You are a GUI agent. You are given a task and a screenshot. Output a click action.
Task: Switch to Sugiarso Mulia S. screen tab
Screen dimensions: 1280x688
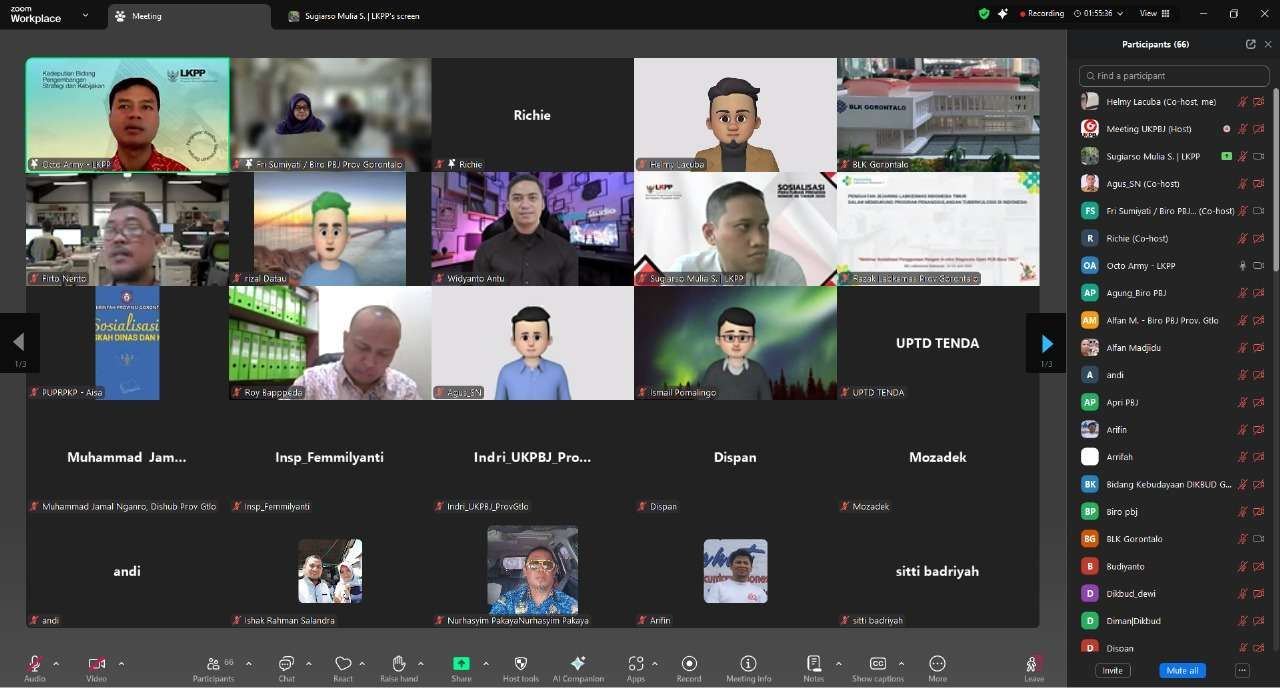(x=360, y=16)
